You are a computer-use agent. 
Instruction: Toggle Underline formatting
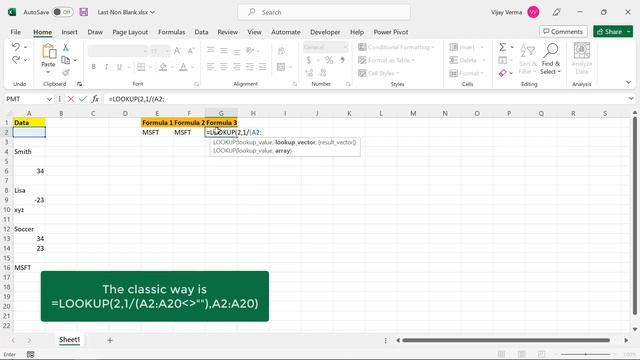pos(119,67)
